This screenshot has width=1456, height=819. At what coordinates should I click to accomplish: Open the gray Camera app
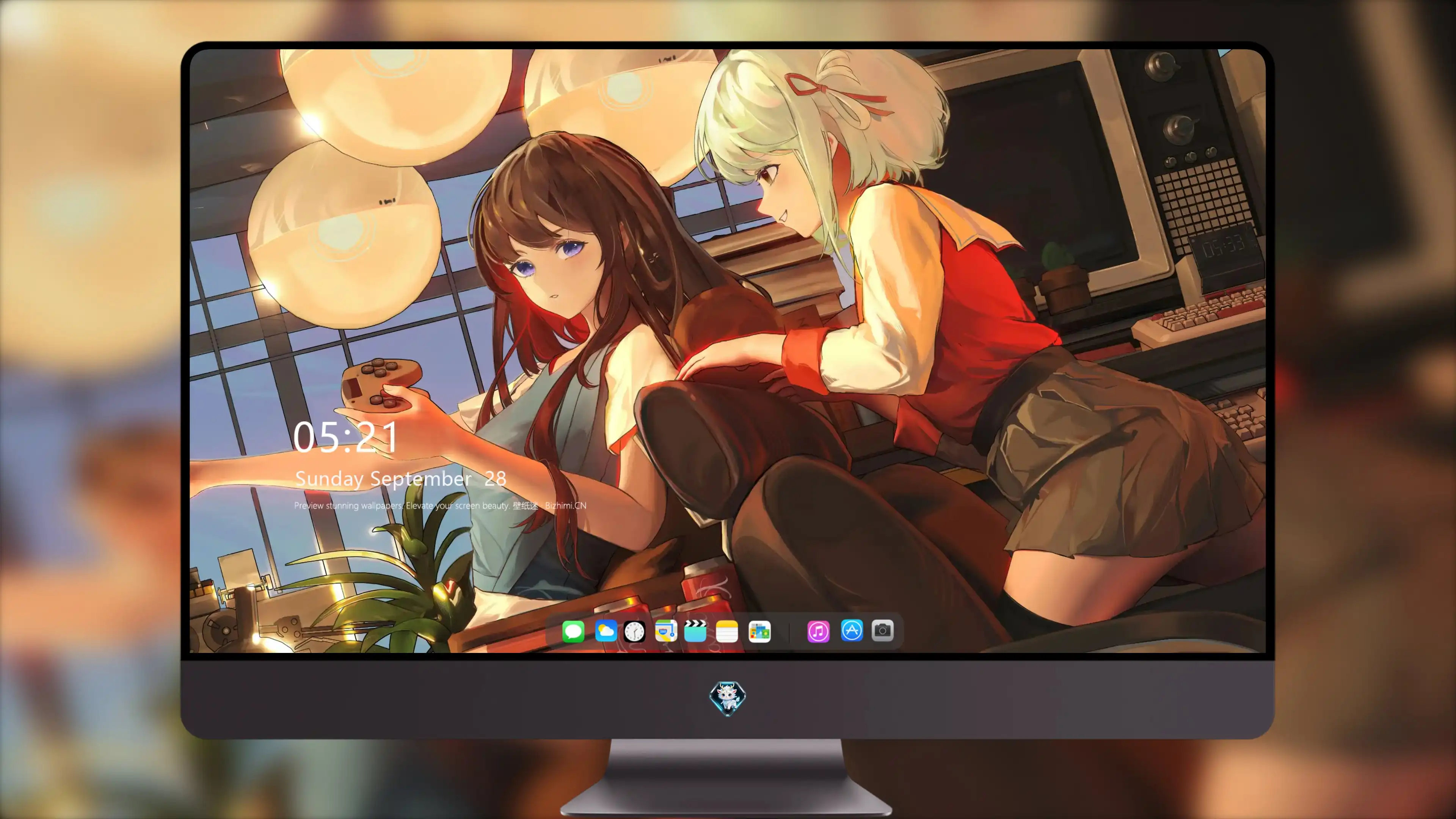[882, 630]
